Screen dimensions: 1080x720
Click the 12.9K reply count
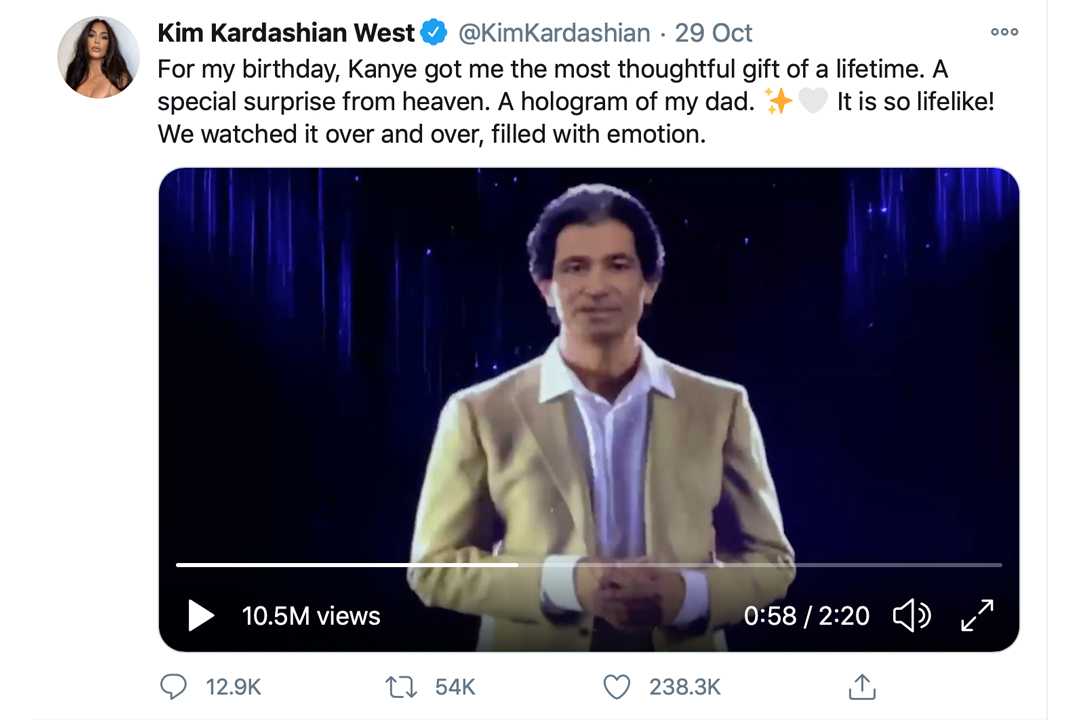(x=233, y=687)
